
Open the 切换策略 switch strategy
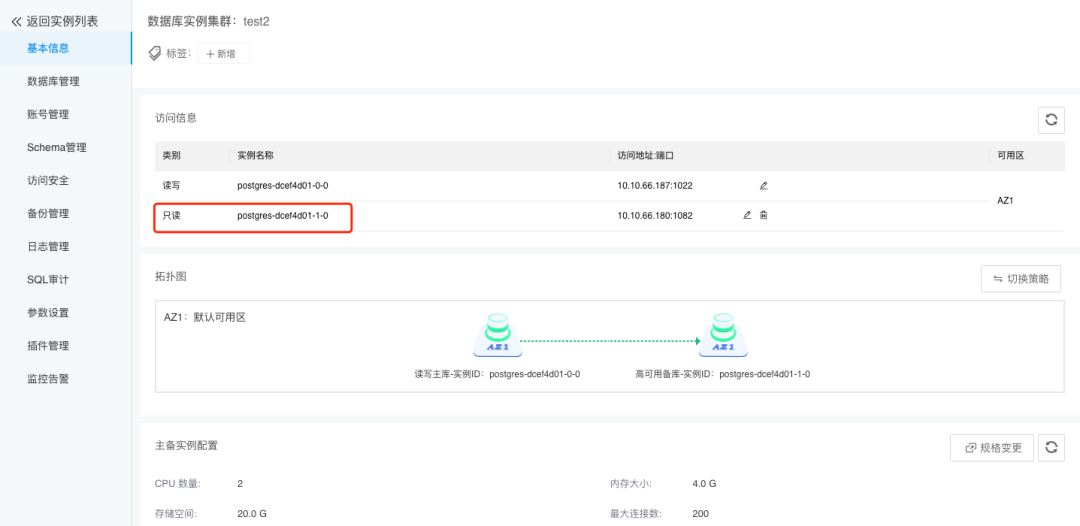pos(1021,279)
